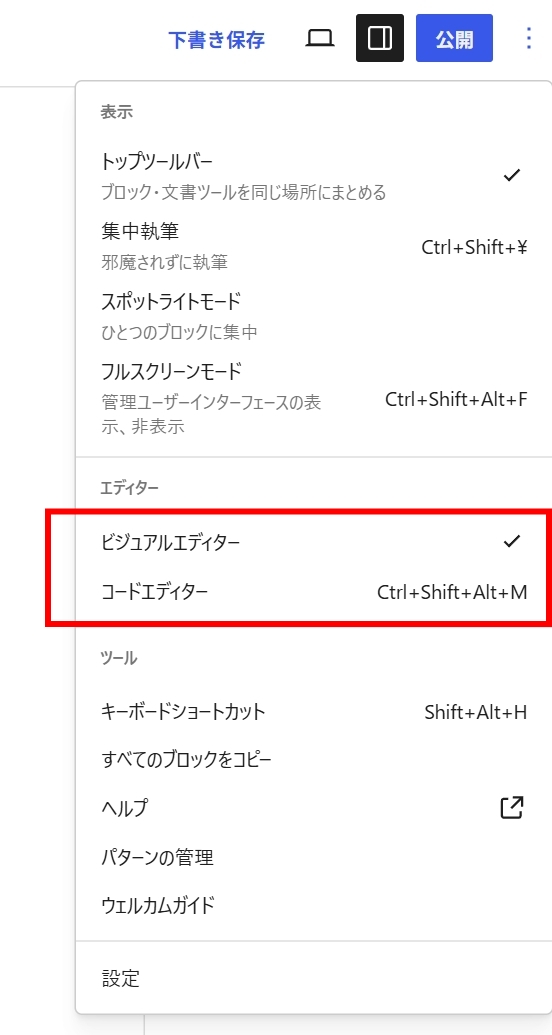The image size is (552, 1035).
Task: Click the 公開 publish button
Action: [454, 38]
